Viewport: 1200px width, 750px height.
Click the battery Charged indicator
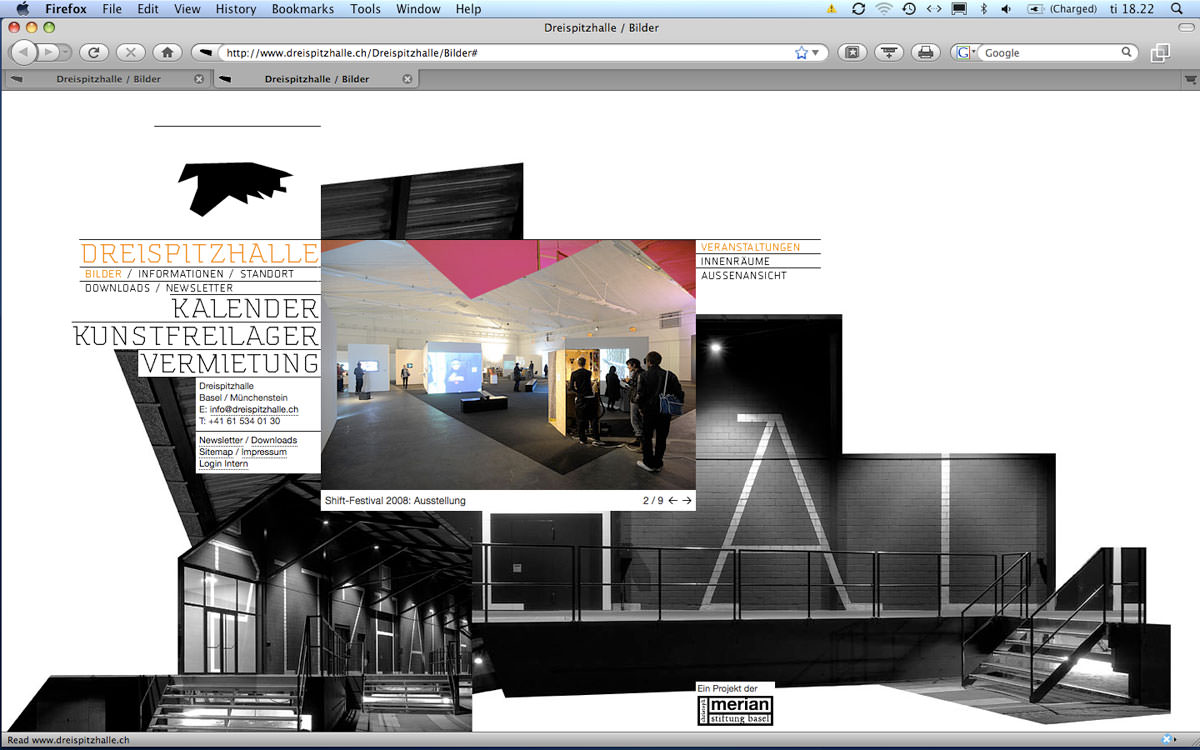pyautogui.click(x=1061, y=9)
